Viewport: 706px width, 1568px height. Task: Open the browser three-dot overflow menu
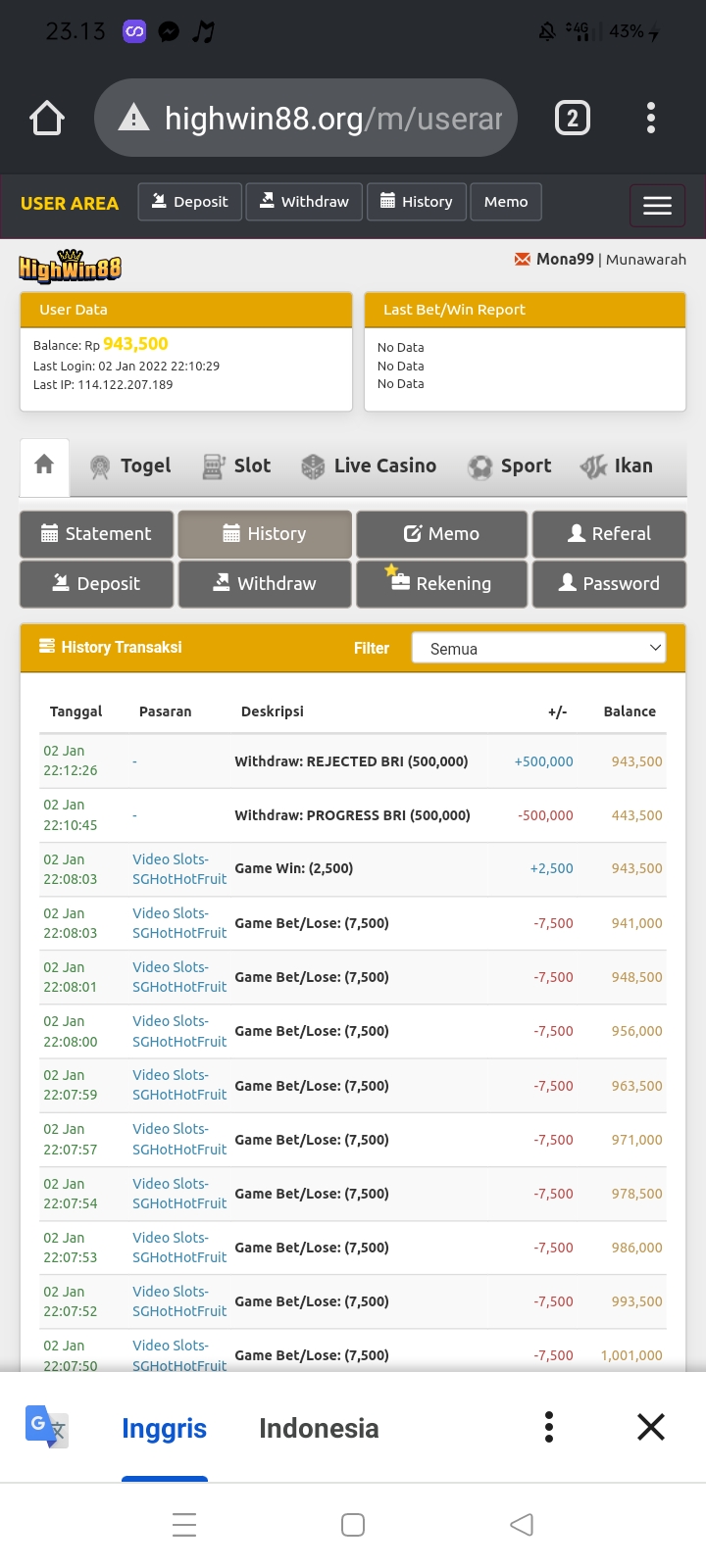tap(650, 119)
